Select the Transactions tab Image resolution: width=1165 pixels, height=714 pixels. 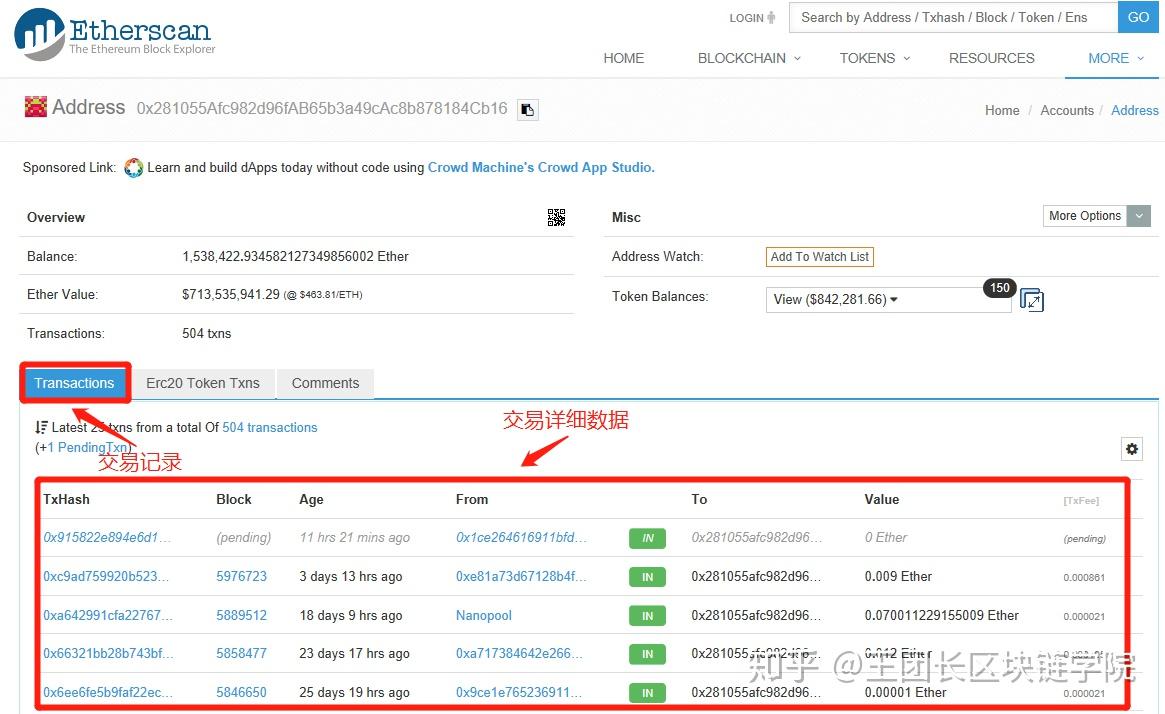coord(74,383)
